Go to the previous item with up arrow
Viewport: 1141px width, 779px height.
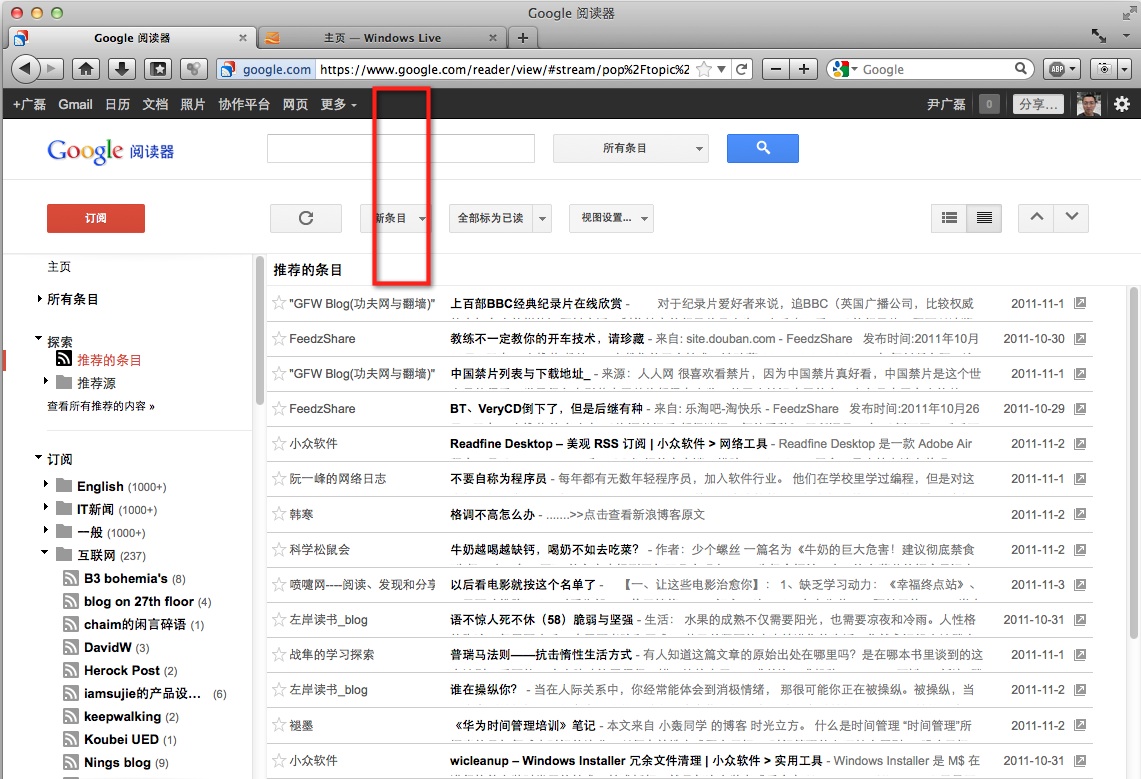coord(1037,217)
